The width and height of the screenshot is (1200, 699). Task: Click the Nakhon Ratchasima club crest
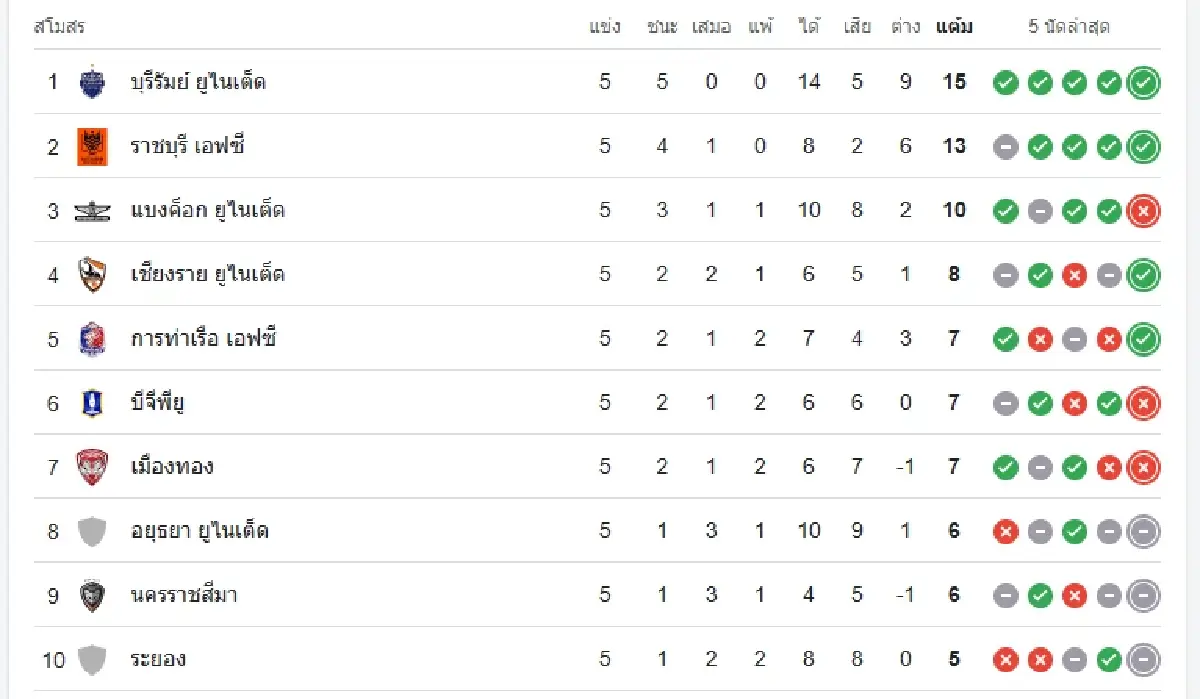(92, 595)
